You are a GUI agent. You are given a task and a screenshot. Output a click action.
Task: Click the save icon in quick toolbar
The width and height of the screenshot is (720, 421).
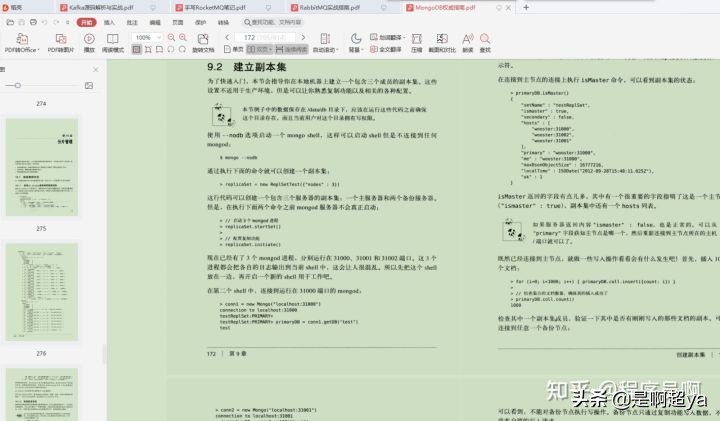coord(22,22)
